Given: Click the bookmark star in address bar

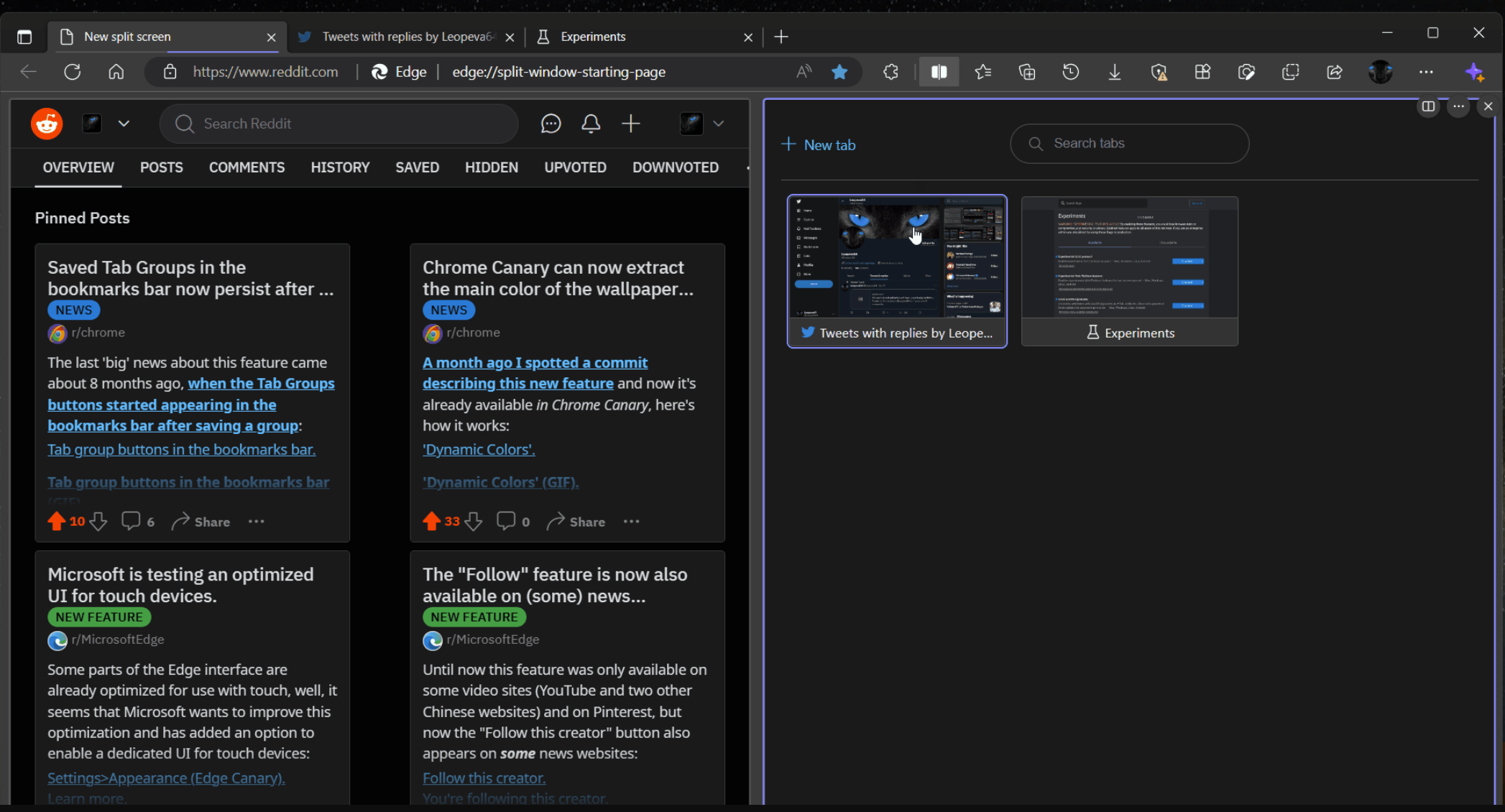Looking at the screenshot, I should pyautogui.click(x=839, y=72).
